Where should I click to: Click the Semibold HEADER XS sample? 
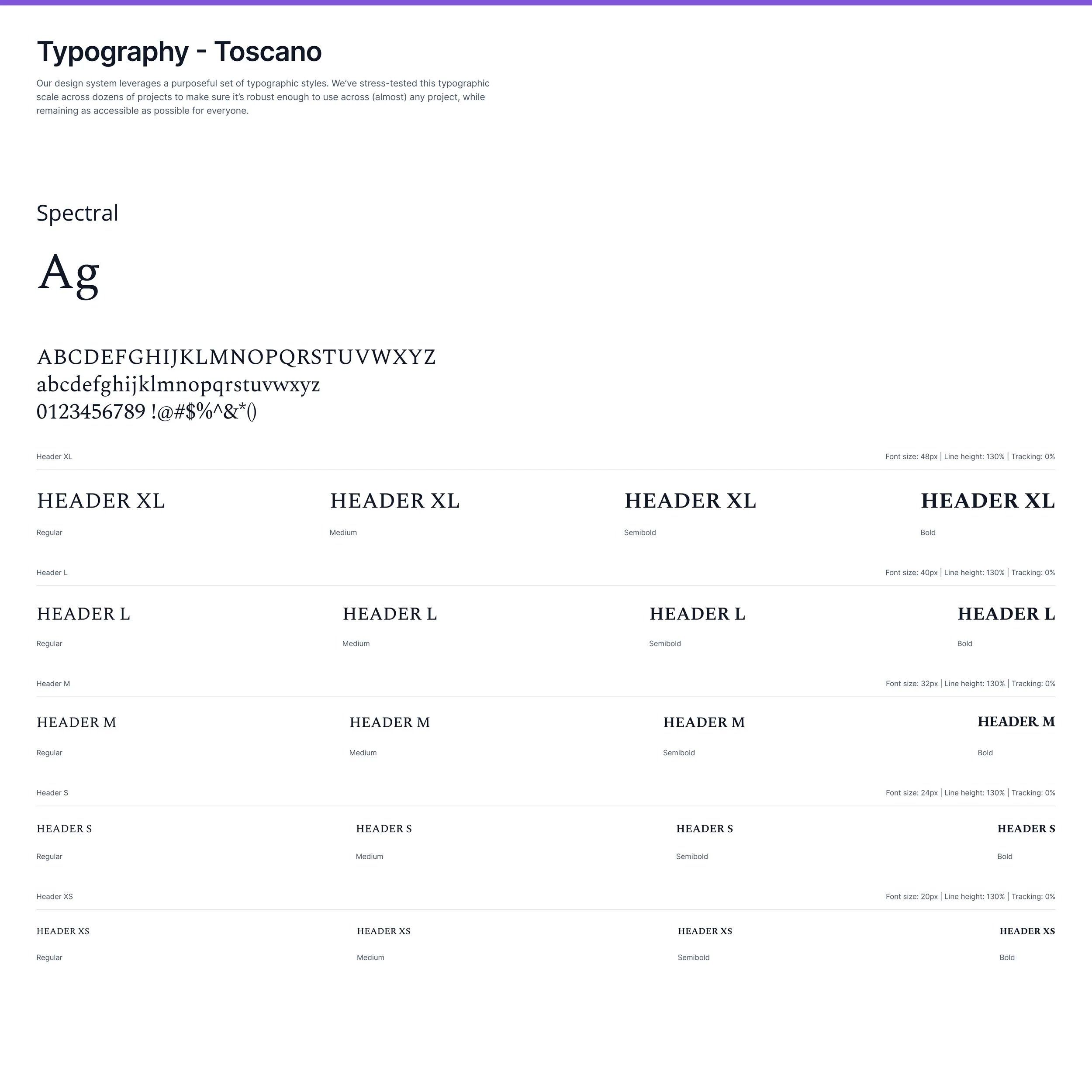point(705,931)
